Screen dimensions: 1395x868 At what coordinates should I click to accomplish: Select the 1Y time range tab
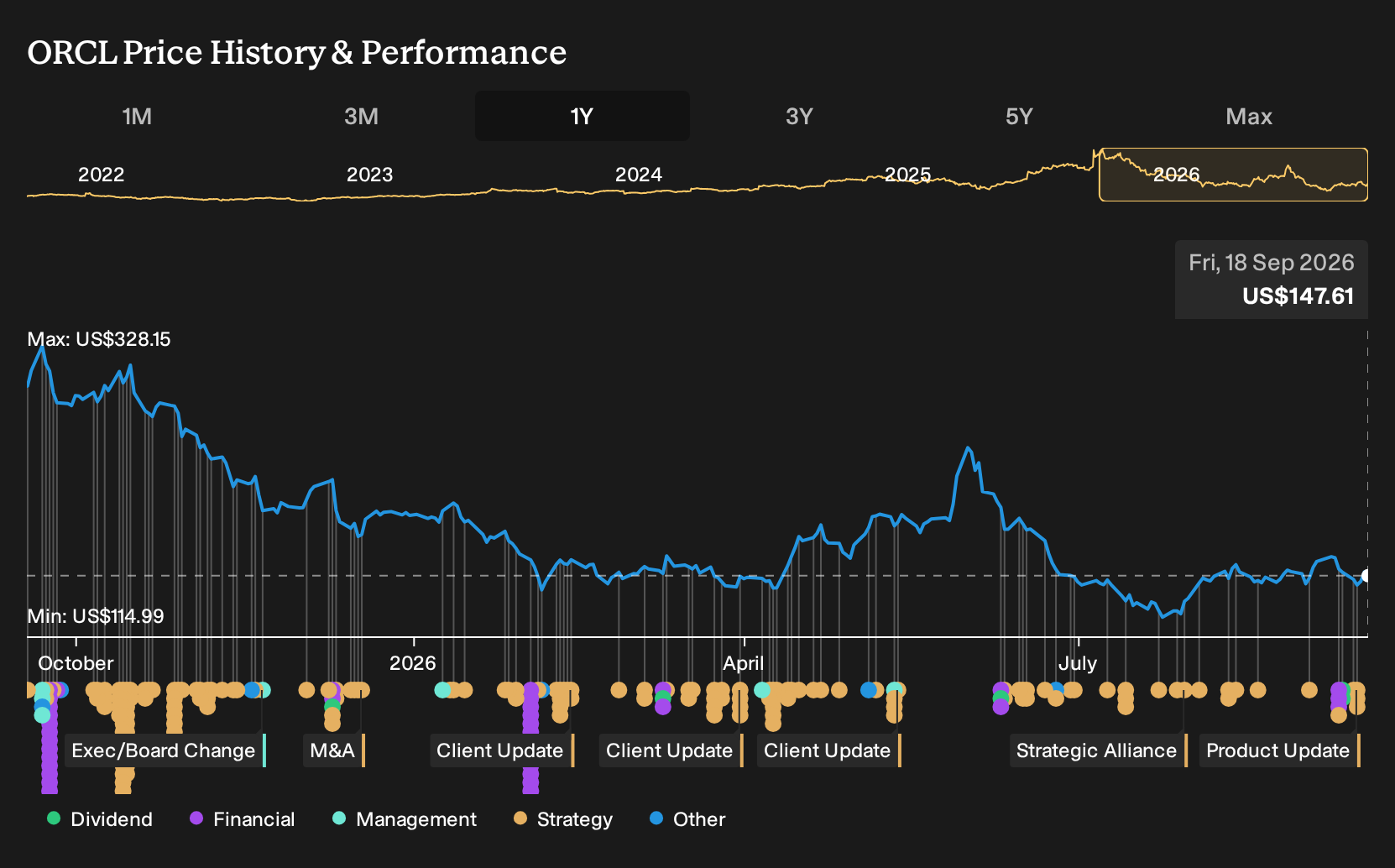(x=583, y=116)
